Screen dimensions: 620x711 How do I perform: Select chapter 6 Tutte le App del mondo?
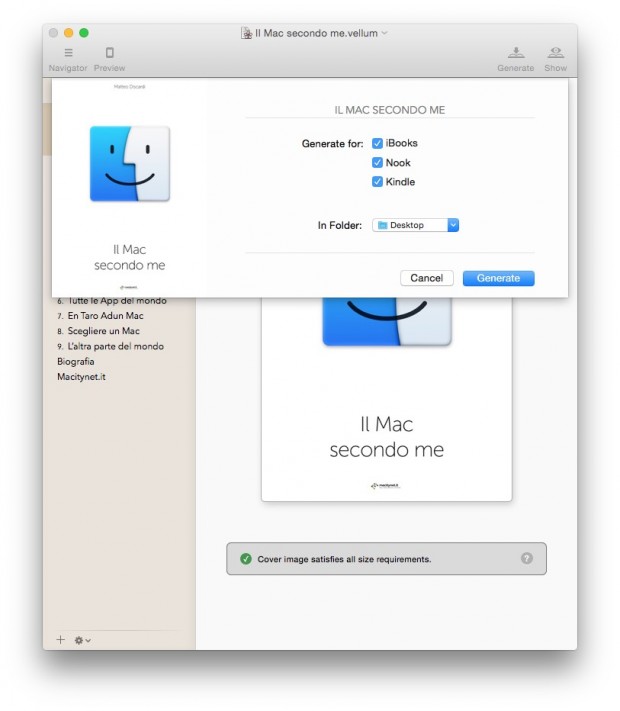pyautogui.click(x=112, y=301)
